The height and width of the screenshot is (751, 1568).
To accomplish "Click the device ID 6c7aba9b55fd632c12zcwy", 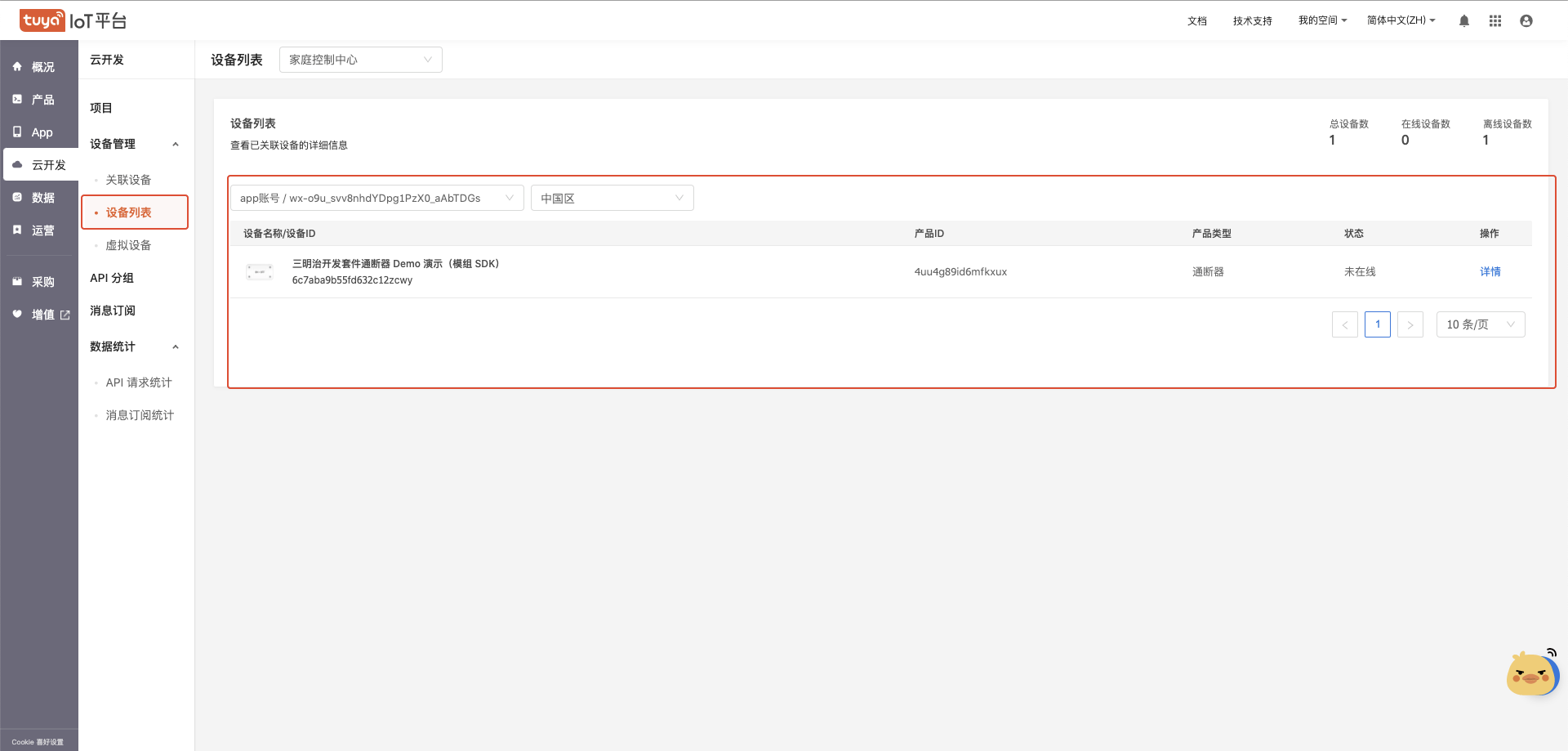I will click(x=353, y=280).
